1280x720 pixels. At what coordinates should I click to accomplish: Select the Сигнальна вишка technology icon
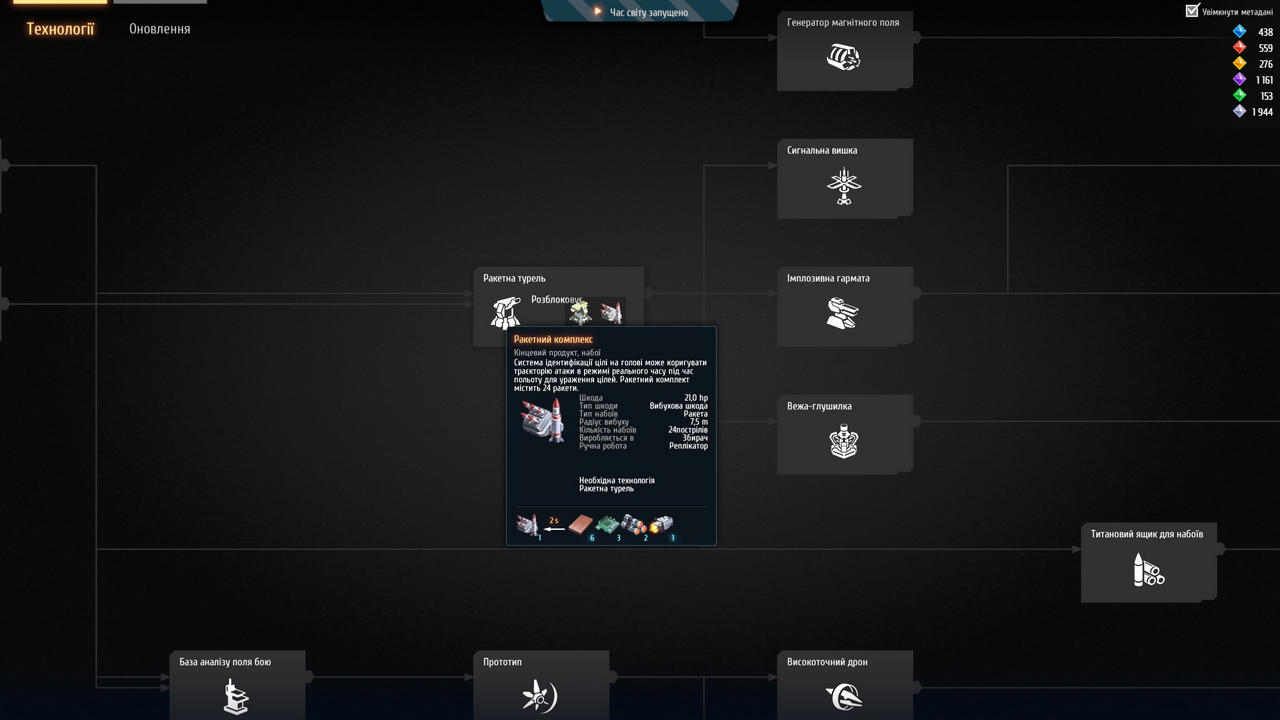click(844, 185)
